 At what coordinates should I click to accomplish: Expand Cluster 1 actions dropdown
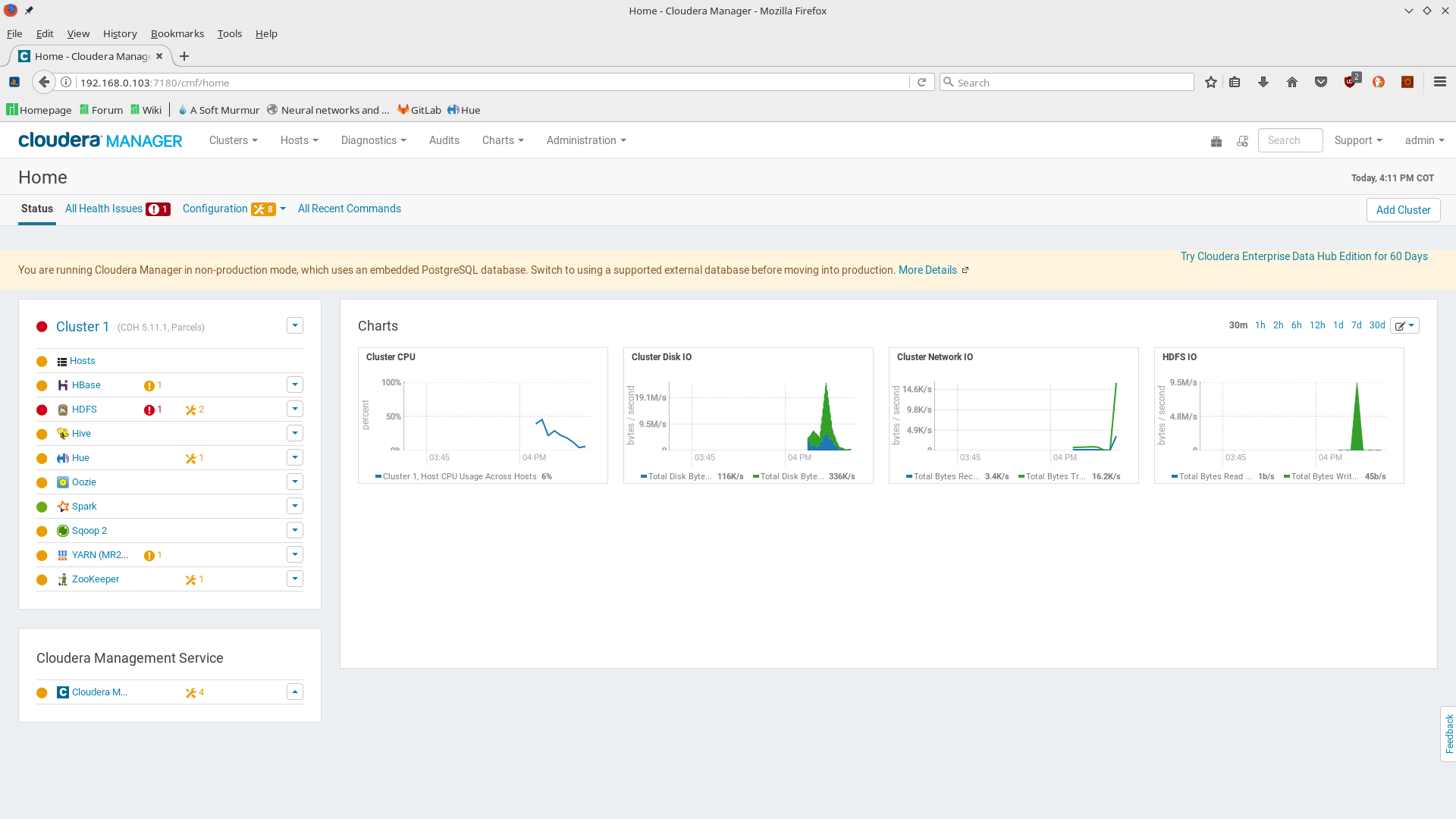[295, 325]
